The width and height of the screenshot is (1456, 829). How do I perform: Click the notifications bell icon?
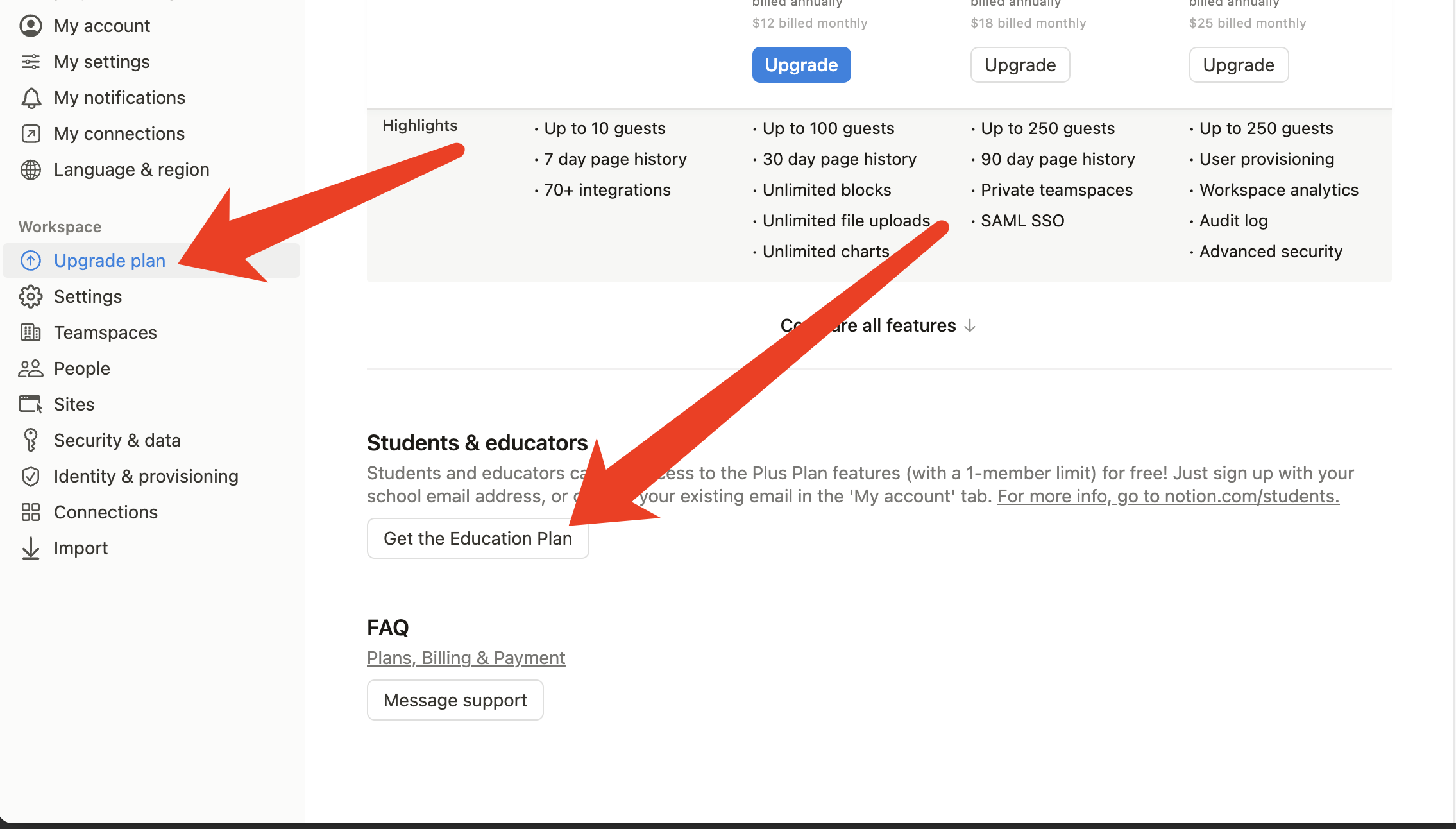pyautogui.click(x=31, y=98)
